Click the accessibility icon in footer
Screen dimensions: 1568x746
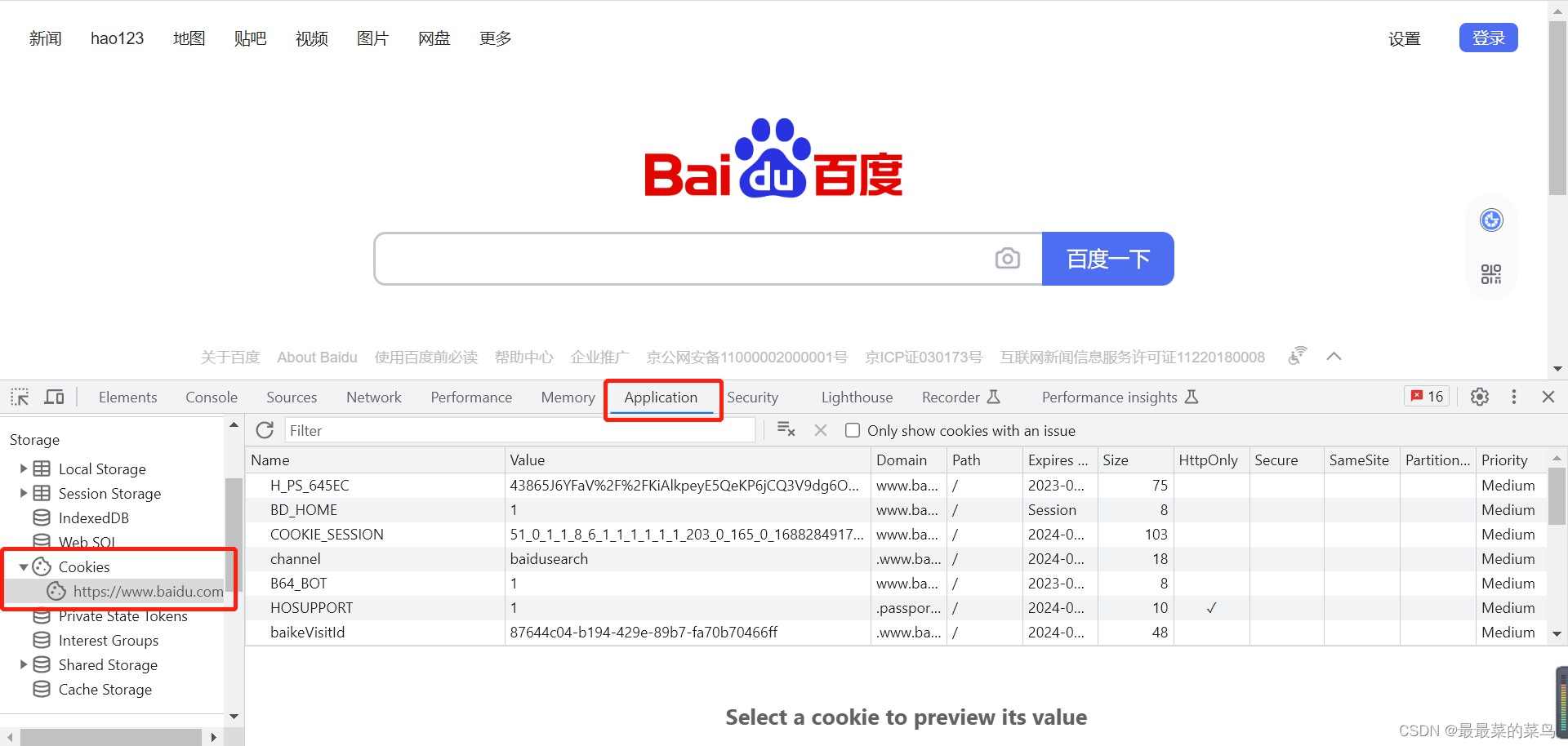click(1298, 356)
